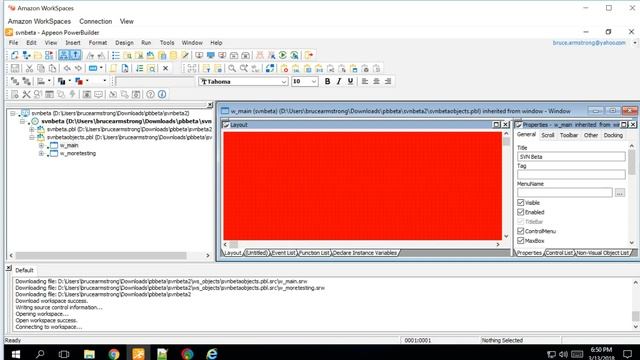Click the Paste toolbar icon
The height and width of the screenshot is (360, 640).
[x=52, y=68]
